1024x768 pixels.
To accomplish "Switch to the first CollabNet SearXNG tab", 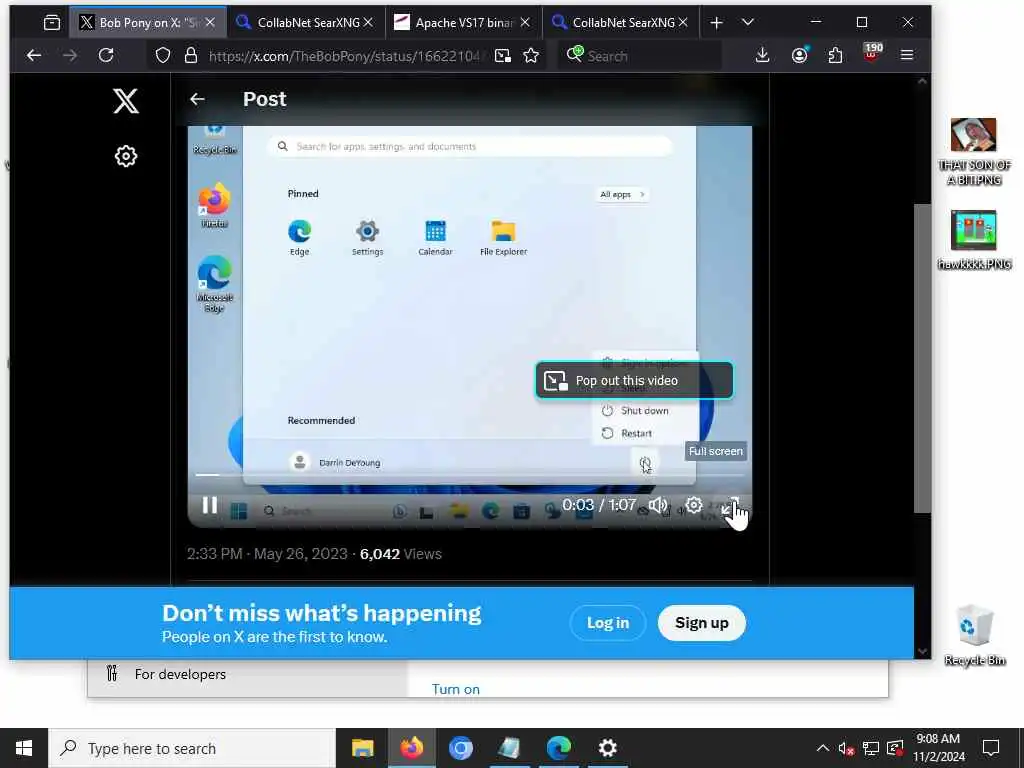I will click(x=304, y=23).
